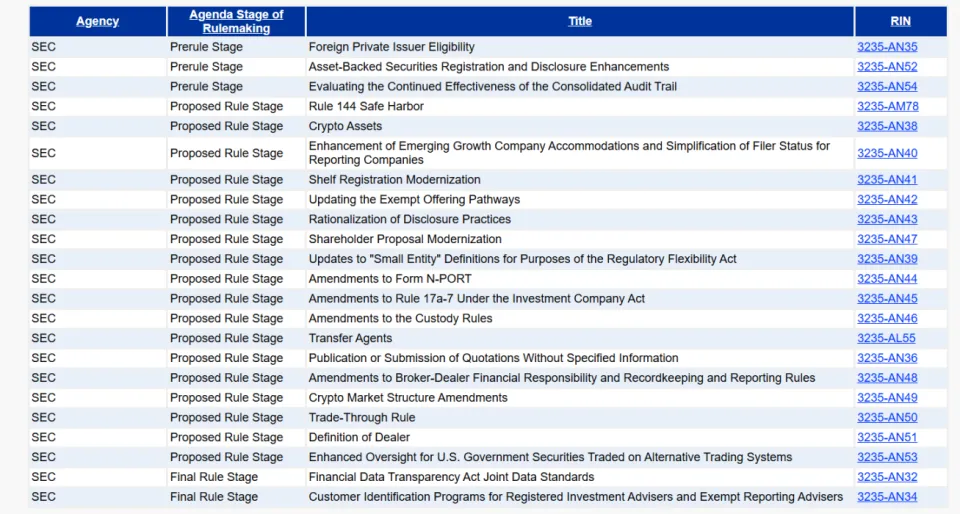This screenshot has height=514, width=960.
Task: Open RIN 3235-AN40 link
Action: 887,153
